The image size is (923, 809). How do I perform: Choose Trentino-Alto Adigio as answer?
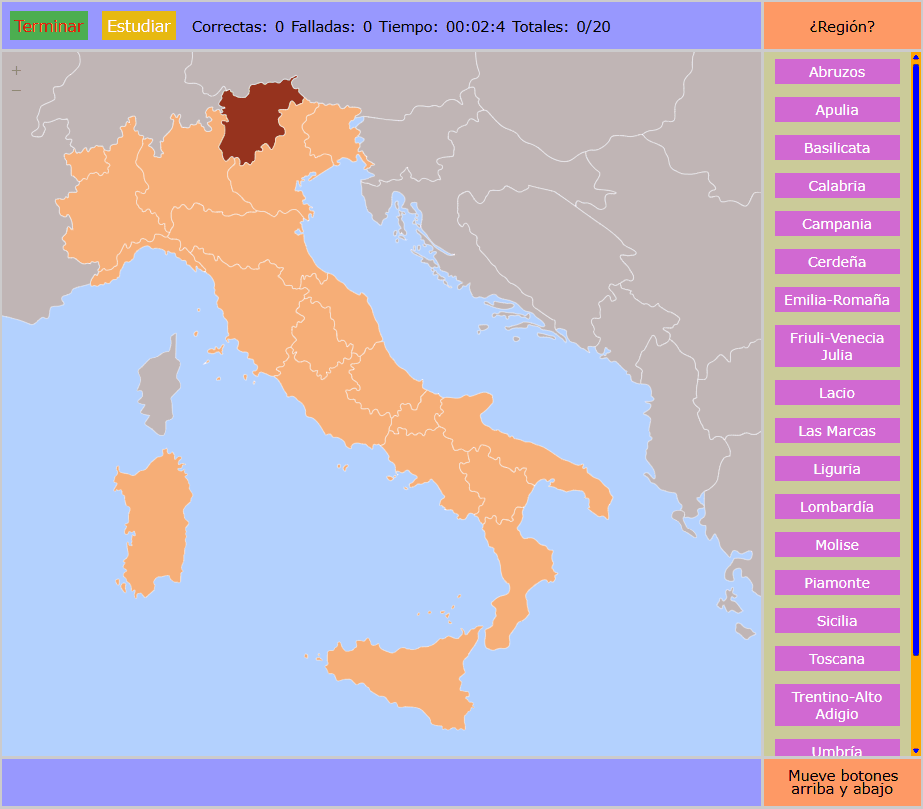pos(837,704)
